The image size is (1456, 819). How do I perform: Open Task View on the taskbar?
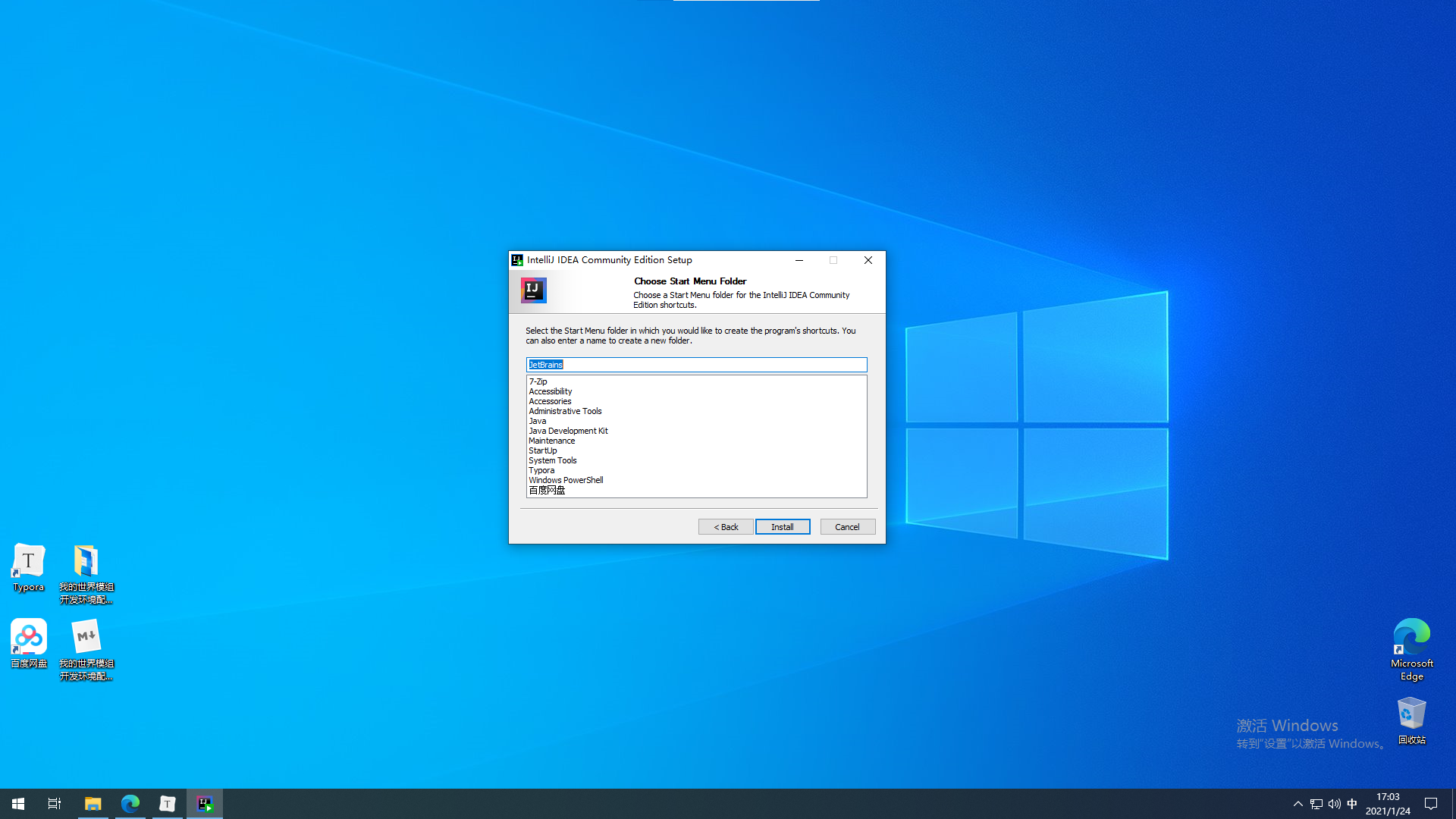(55, 804)
